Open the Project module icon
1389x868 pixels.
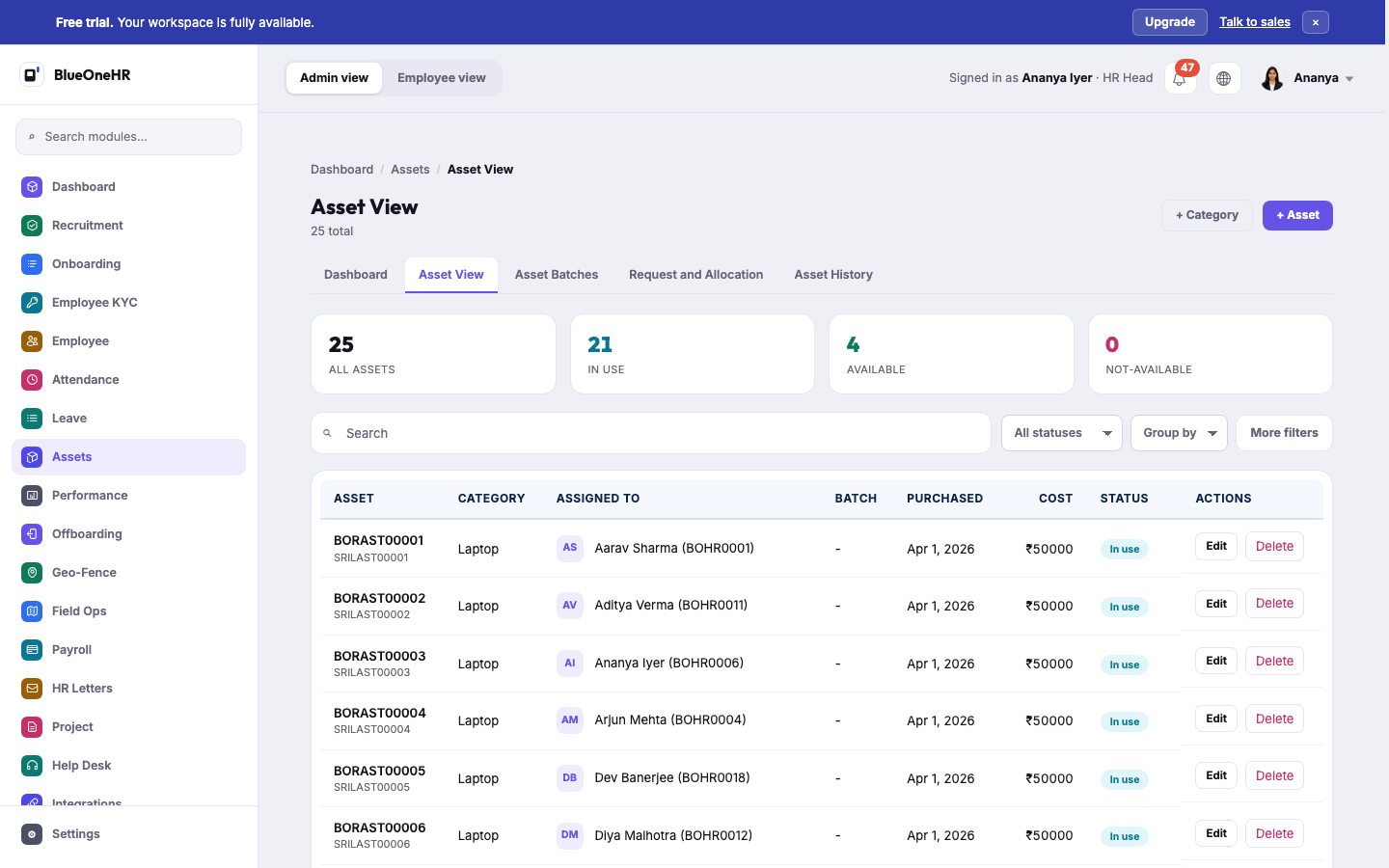(x=32, y=727)
